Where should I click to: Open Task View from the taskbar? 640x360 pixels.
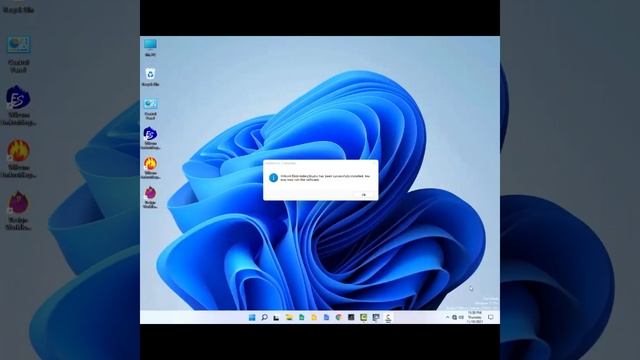pos(276,318)
